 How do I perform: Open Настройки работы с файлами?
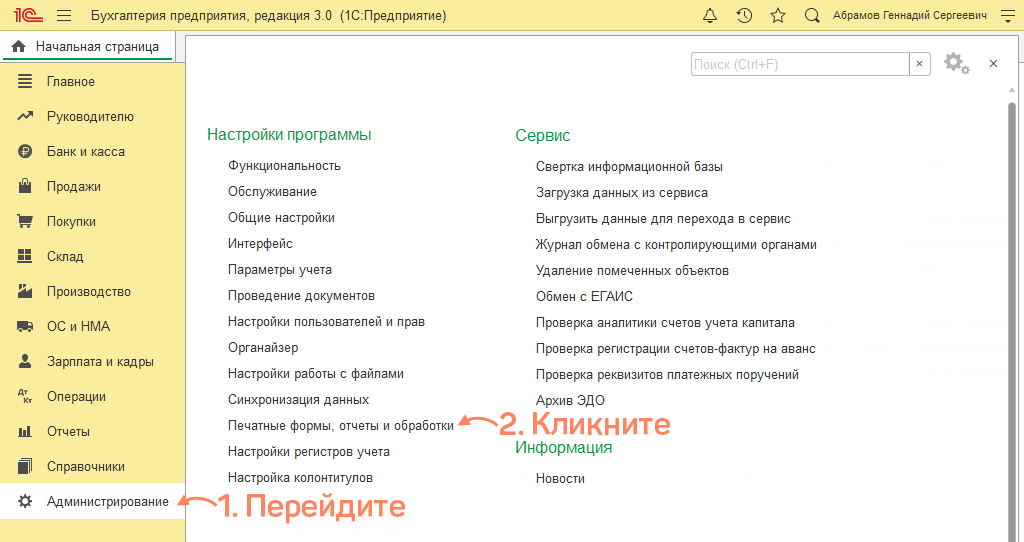(315, 374)
